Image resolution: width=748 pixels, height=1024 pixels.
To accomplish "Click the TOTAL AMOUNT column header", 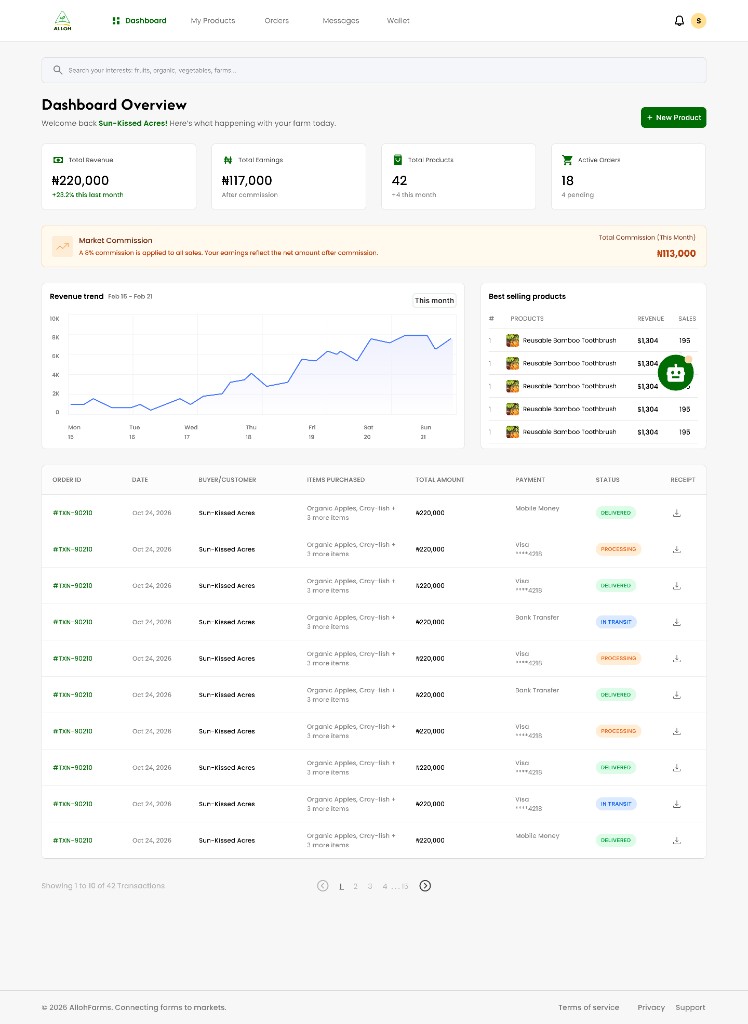I will click(x=440, y=480).
